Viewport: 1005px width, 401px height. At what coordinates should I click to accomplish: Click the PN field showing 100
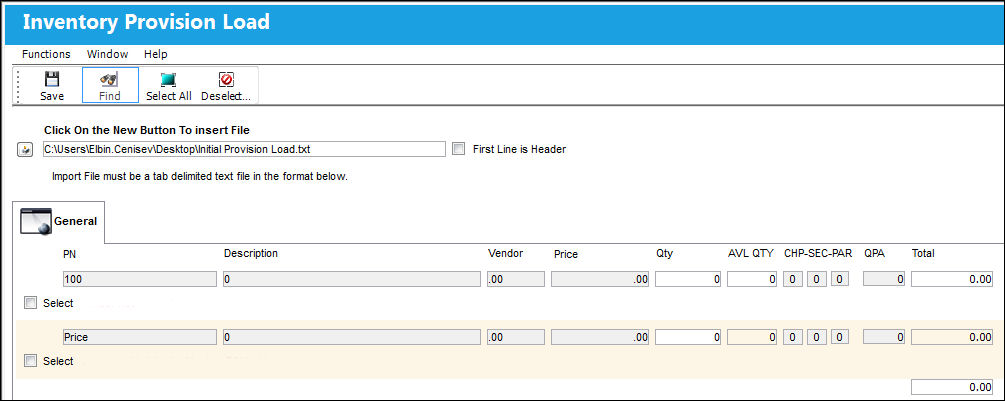tap(140, 279)
